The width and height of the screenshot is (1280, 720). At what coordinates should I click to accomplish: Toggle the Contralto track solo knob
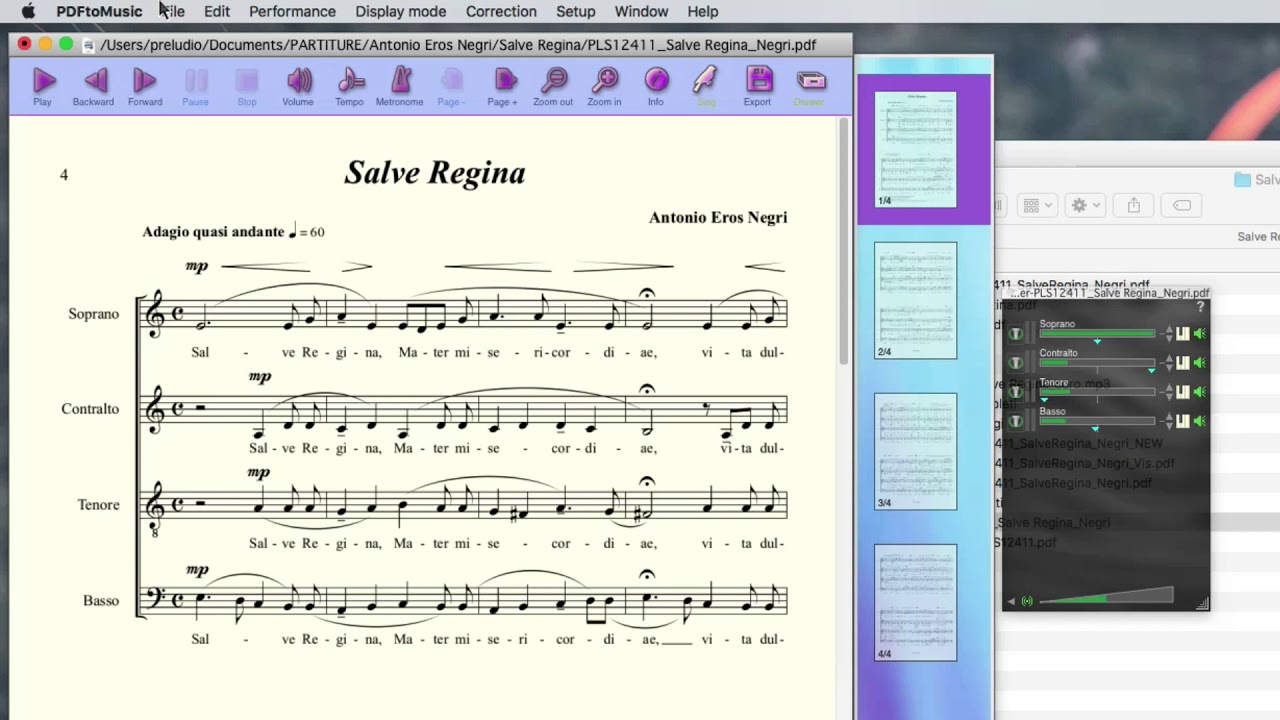1016,363
